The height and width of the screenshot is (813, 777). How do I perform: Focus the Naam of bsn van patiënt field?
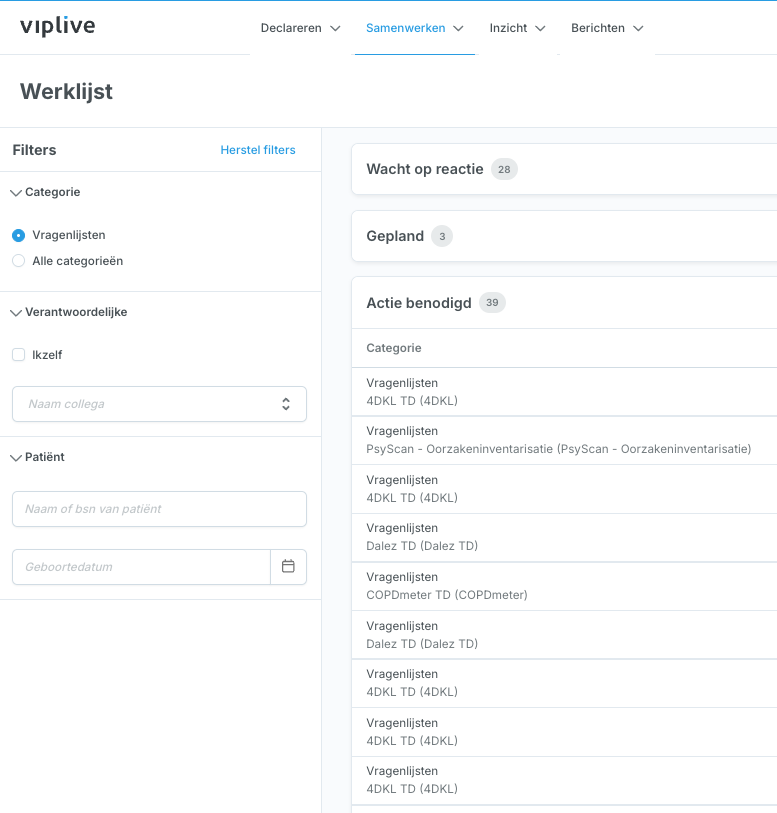tap(159, 509)
